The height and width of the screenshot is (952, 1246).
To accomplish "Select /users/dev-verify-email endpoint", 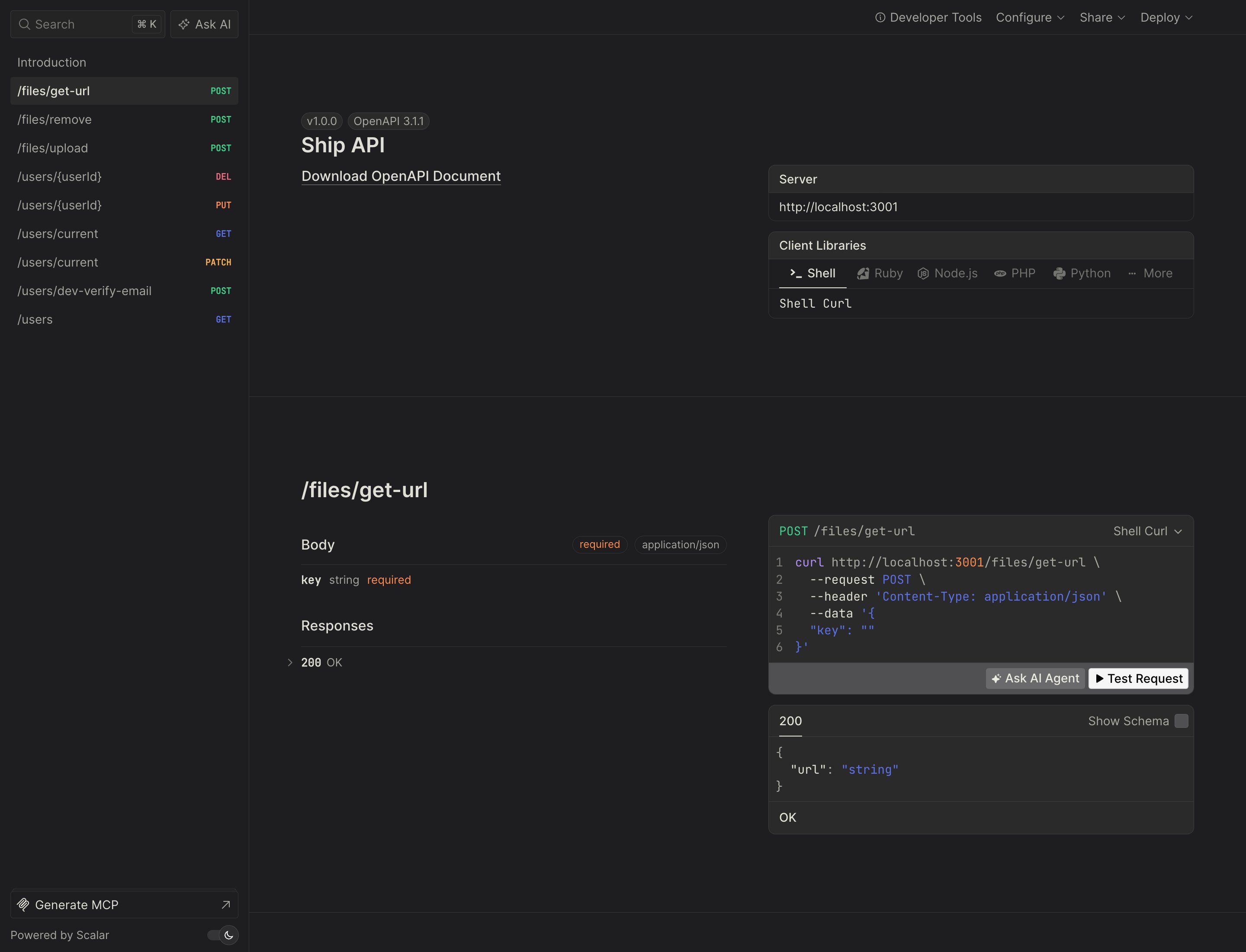I will [x=124, y=291].
